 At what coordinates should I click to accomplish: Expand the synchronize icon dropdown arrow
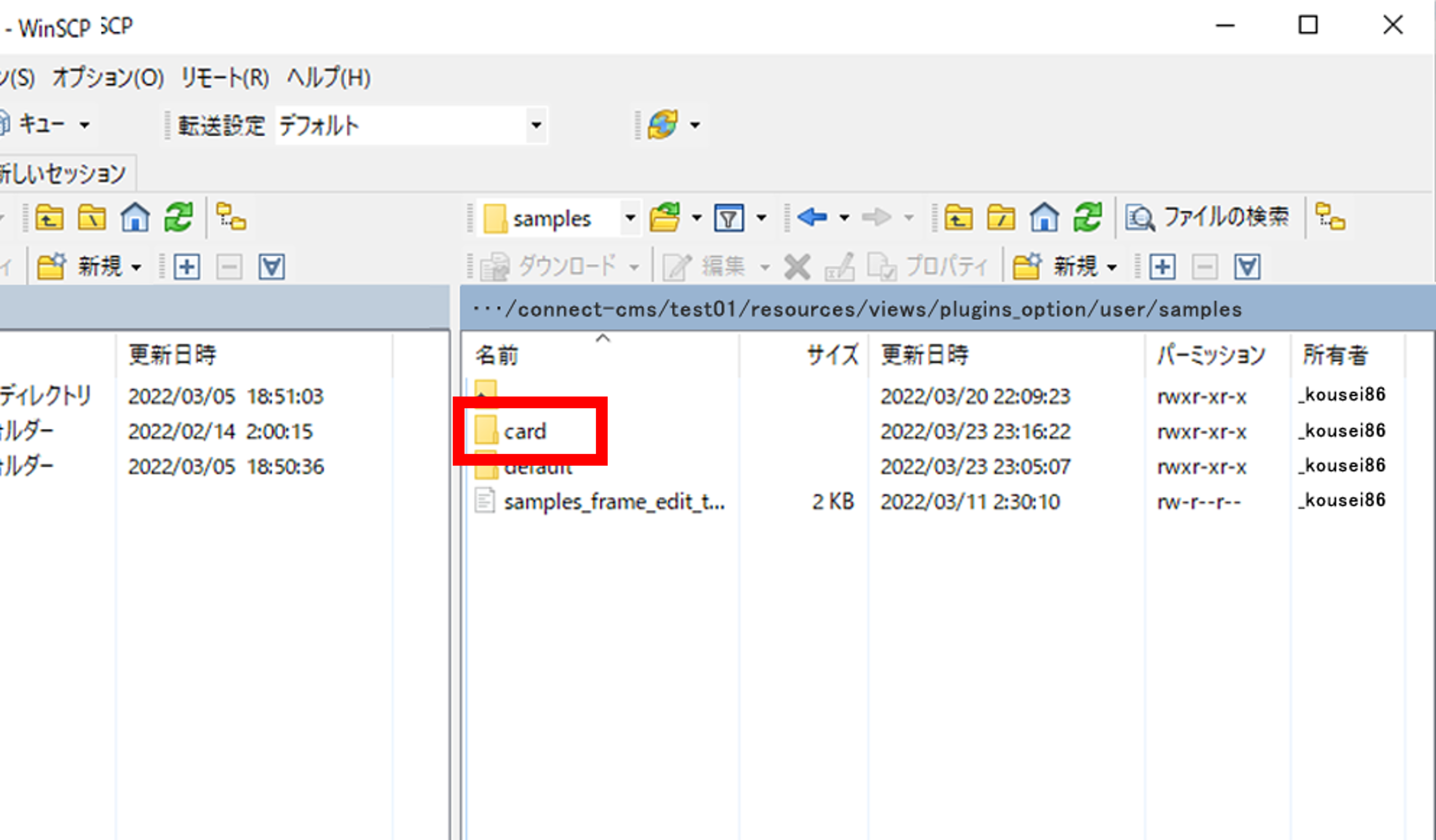695,125
